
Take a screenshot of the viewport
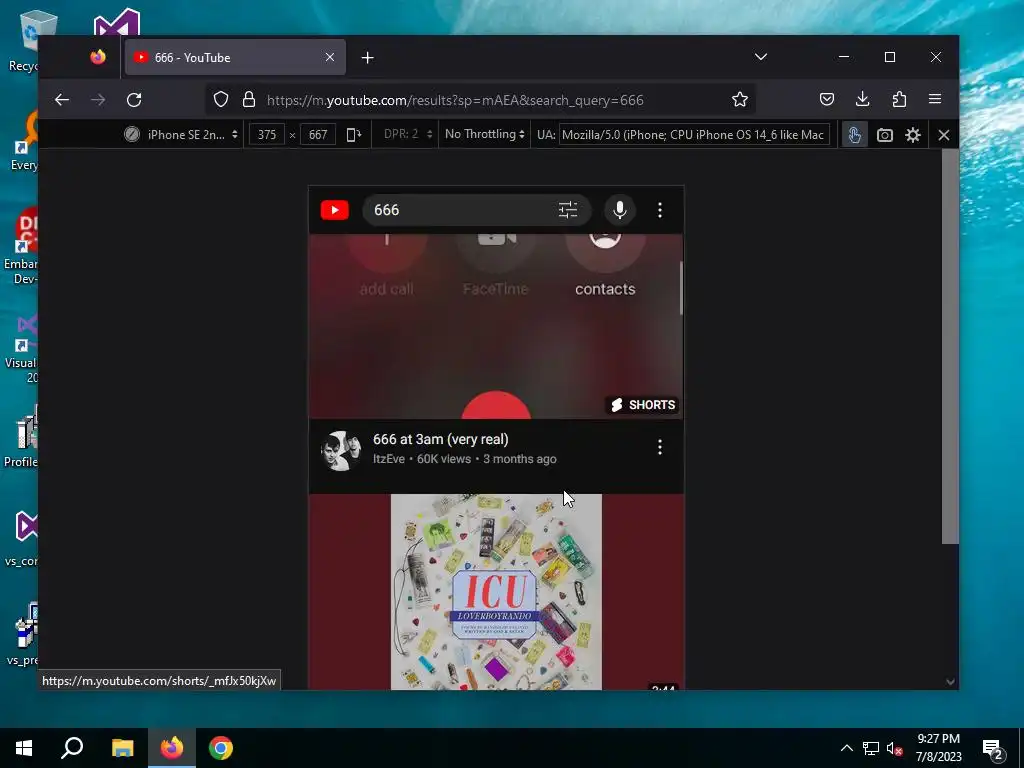click(884, 135)
